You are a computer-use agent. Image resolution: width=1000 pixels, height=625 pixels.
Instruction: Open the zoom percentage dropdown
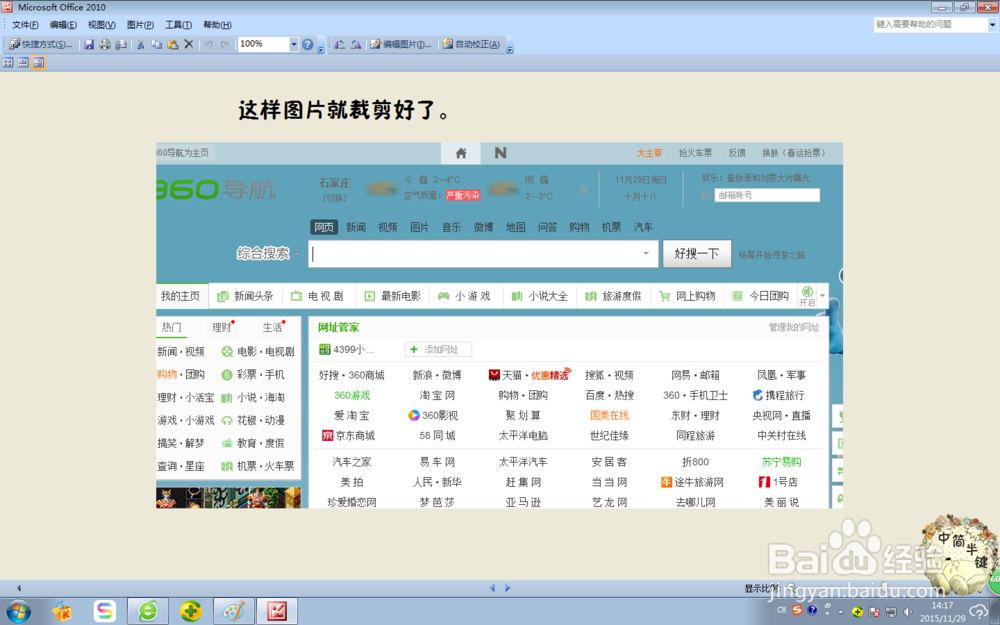(295, 44)
